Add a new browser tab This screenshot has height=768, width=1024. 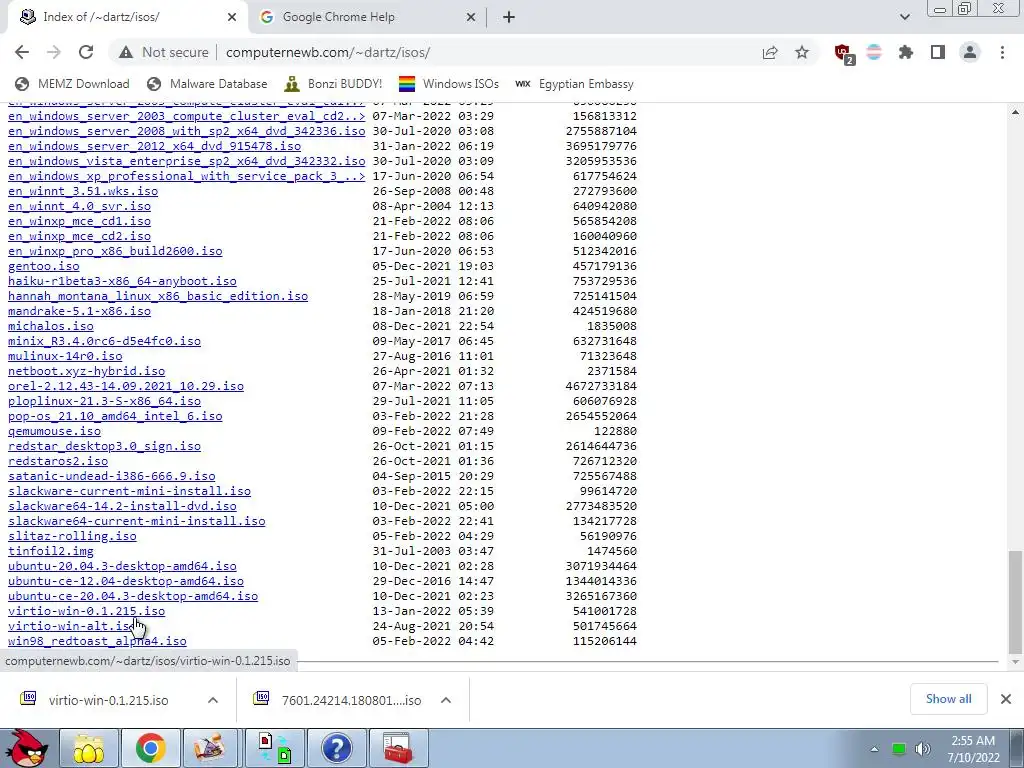click(509, 17)
